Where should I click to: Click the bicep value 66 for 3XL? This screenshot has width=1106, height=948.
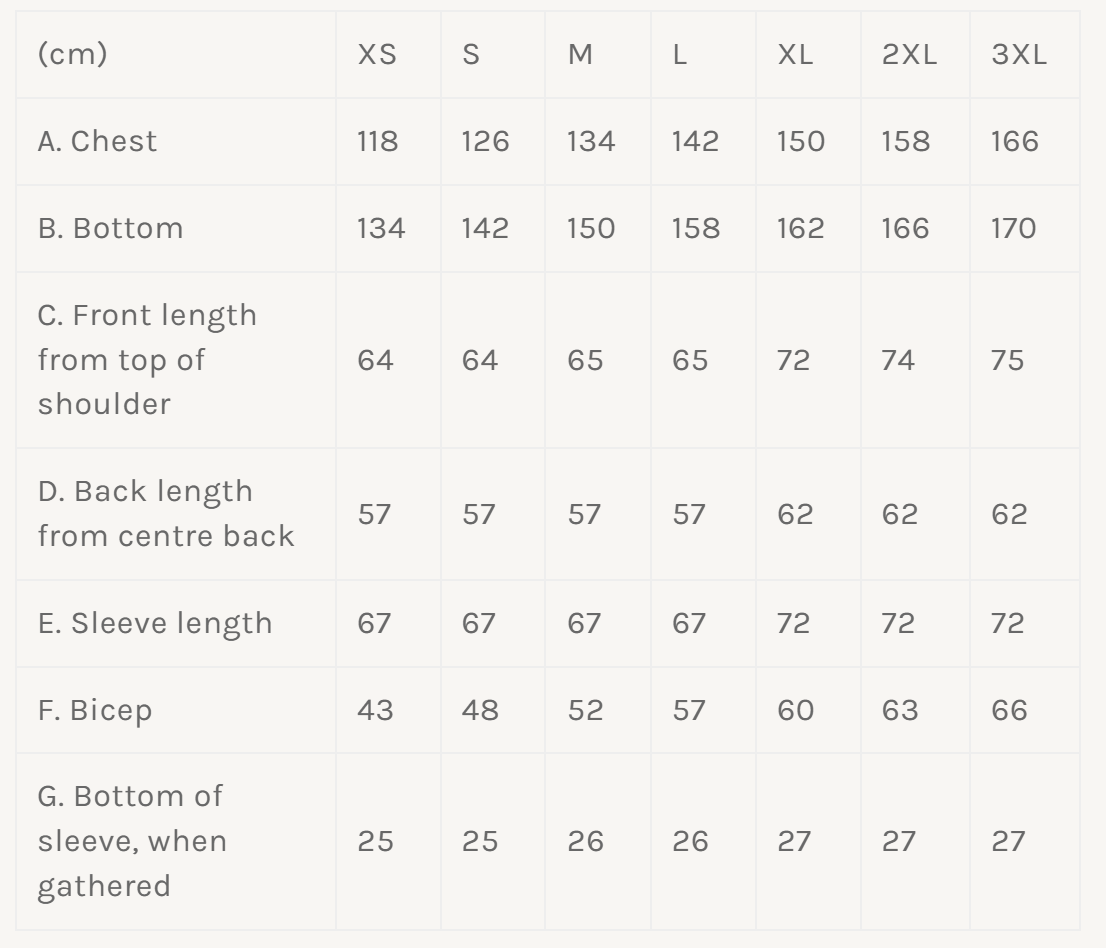1009,710
